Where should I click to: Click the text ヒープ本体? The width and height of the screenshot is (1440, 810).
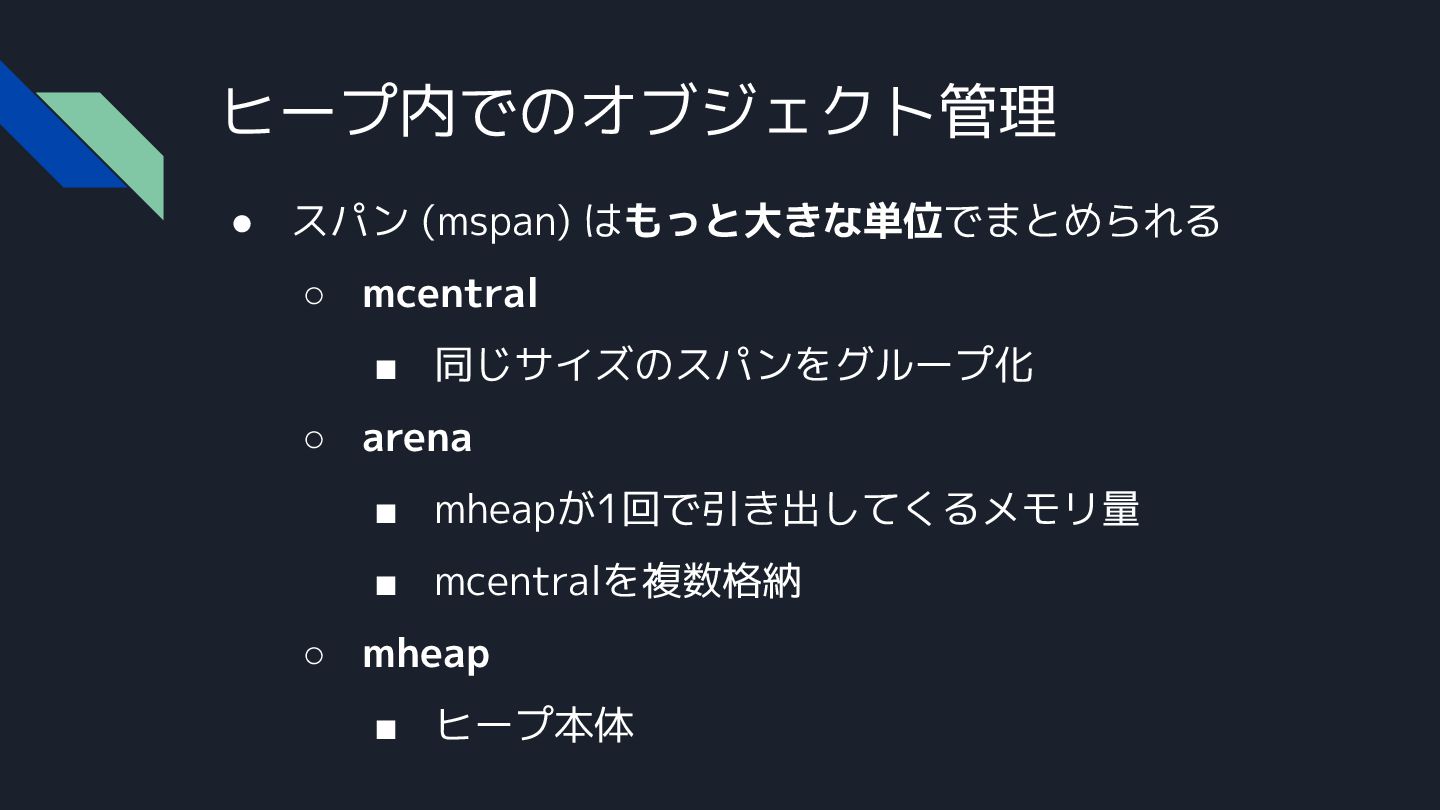534,725
